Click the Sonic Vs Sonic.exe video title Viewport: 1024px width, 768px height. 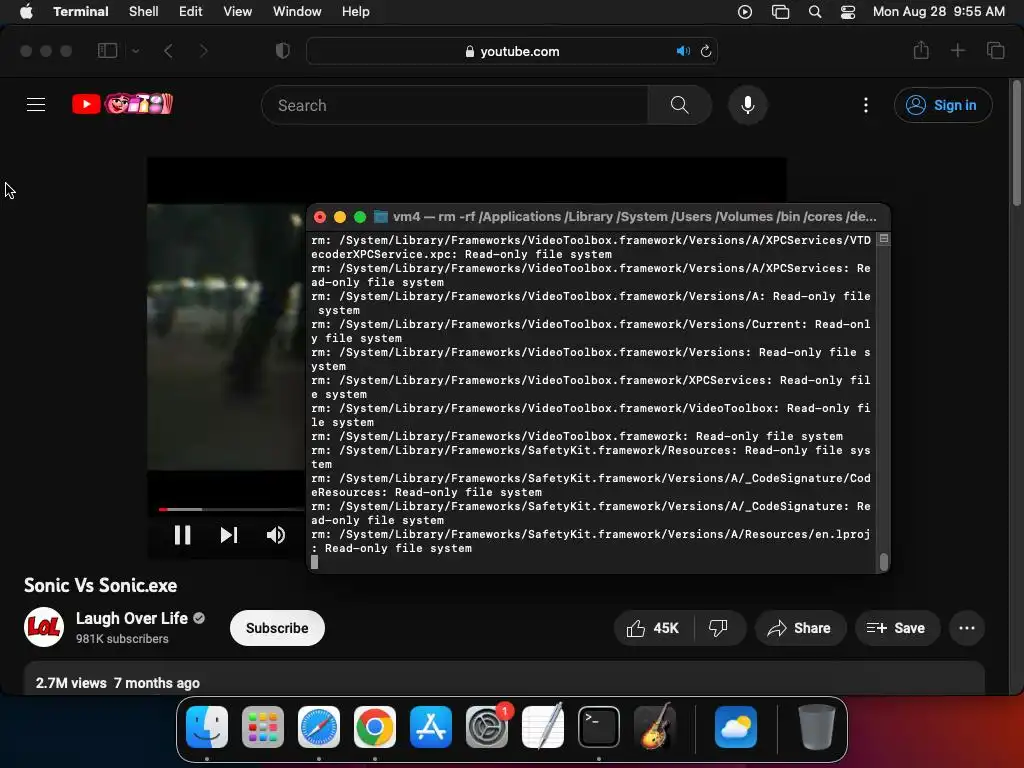pos(101,585)
